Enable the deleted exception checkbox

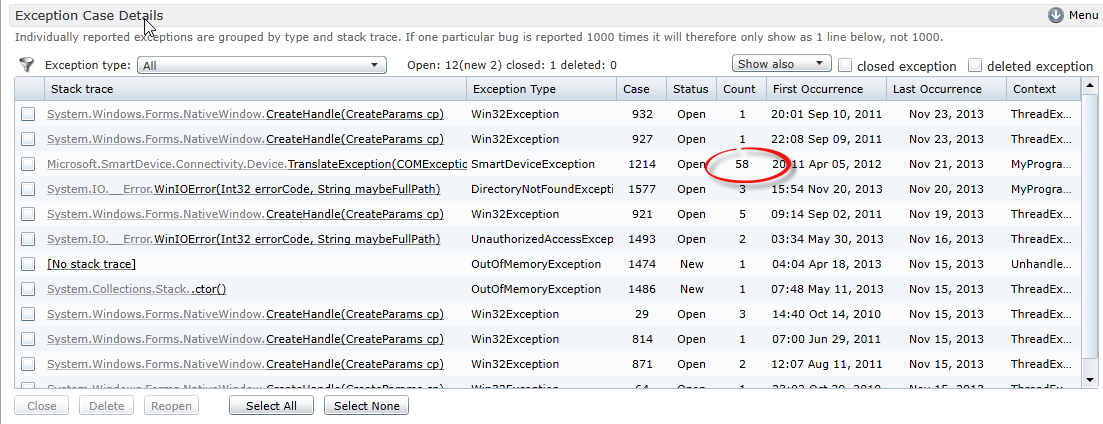click(975, 65)
